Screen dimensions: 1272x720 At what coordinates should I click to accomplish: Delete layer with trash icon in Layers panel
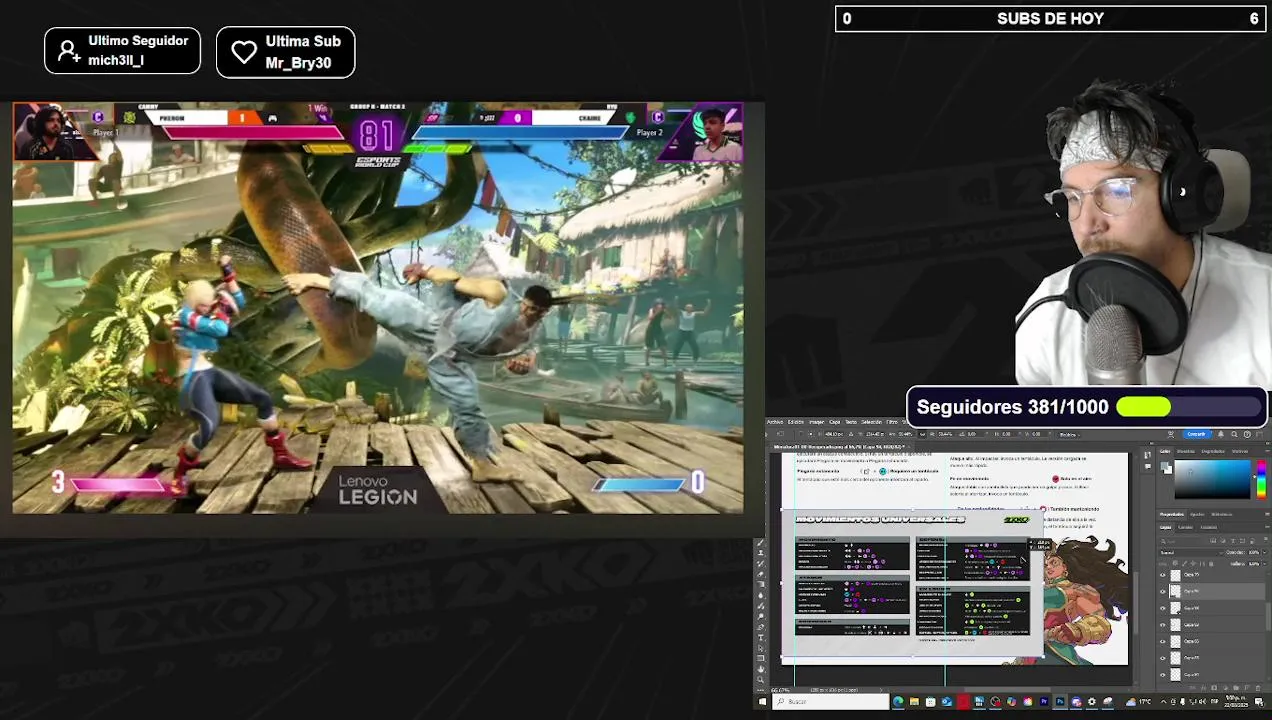pos(1258,688)
